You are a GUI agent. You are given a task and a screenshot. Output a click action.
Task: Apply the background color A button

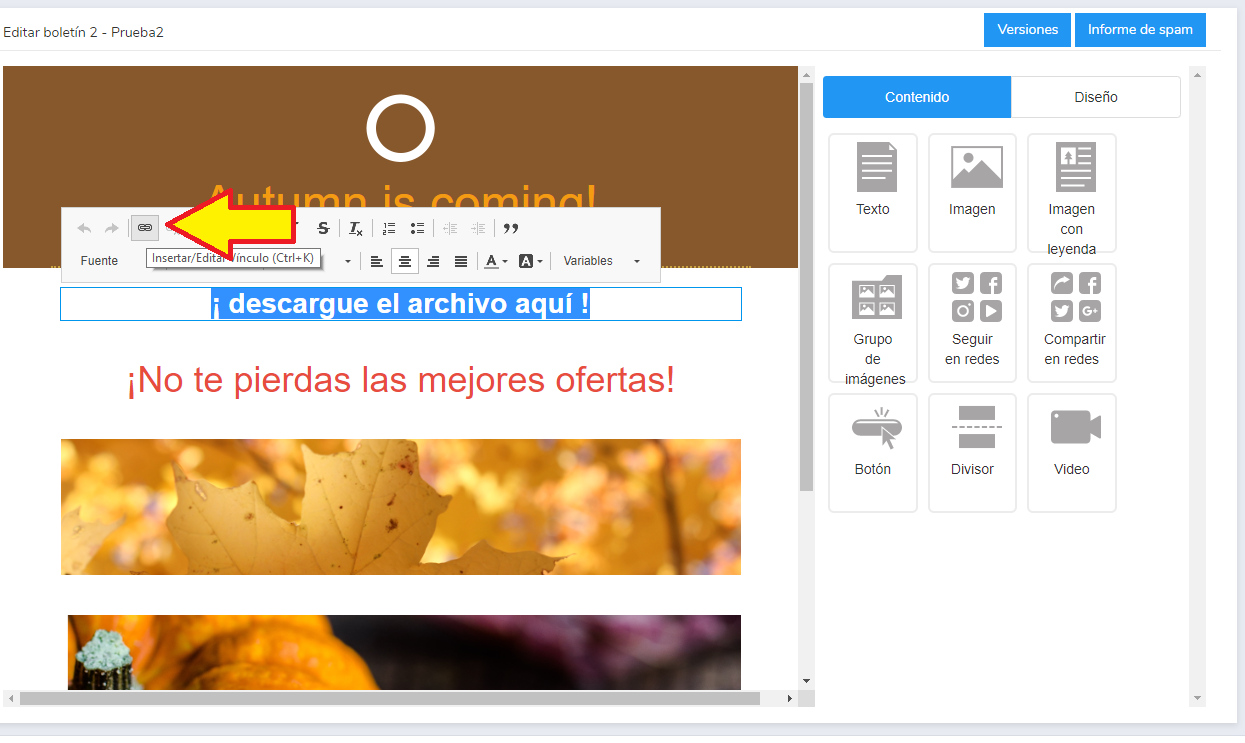point(525,261)
